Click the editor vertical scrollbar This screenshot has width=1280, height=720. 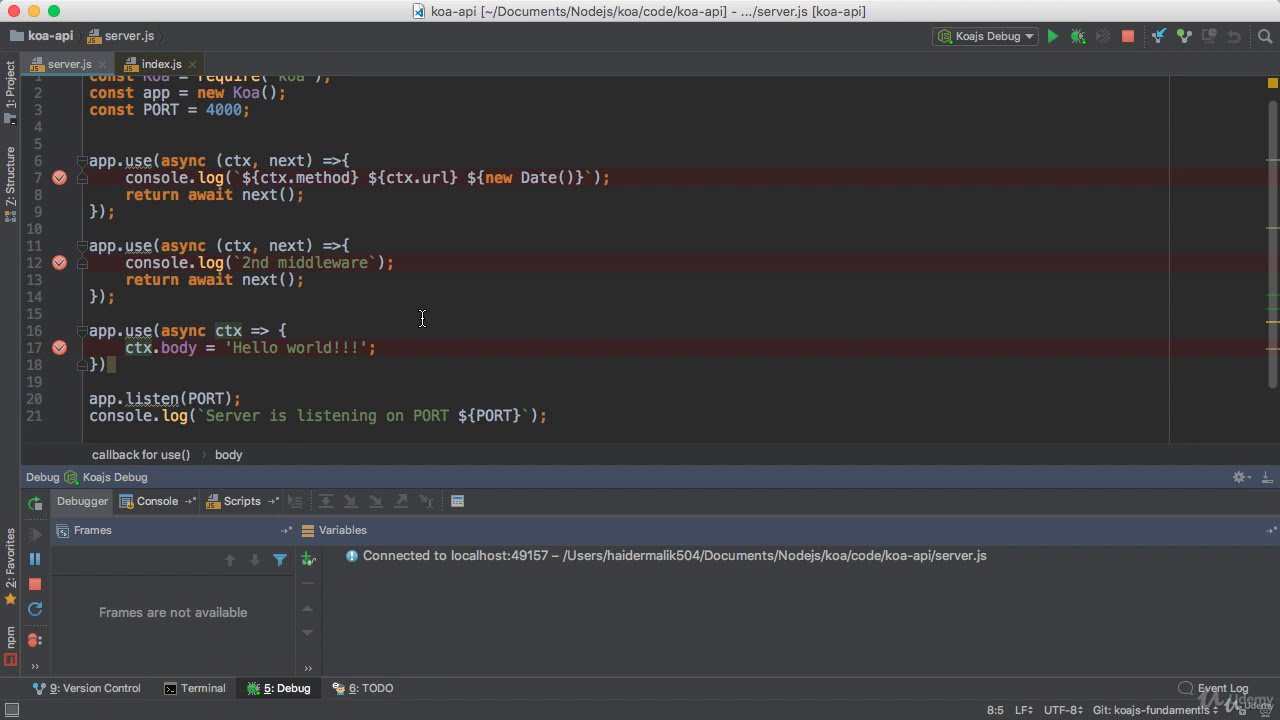pos(1273,244)
